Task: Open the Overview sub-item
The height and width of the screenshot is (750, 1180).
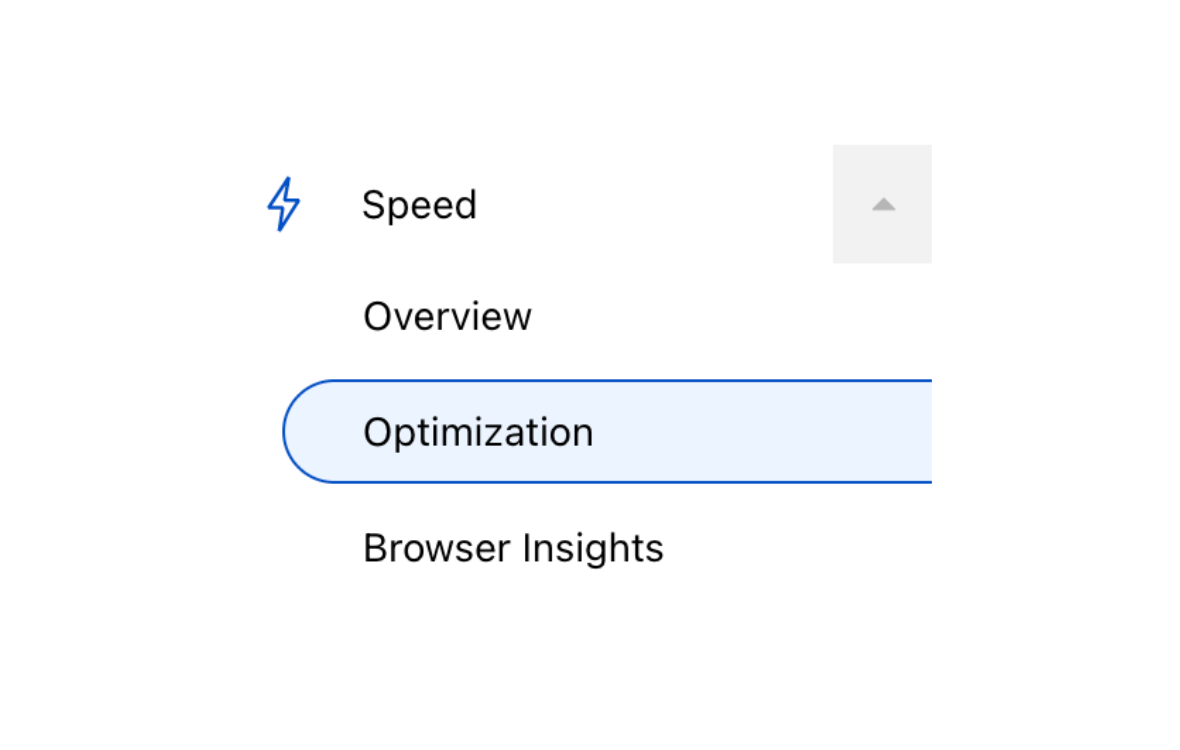Action: pyautogui.click(x=447, y=317)
